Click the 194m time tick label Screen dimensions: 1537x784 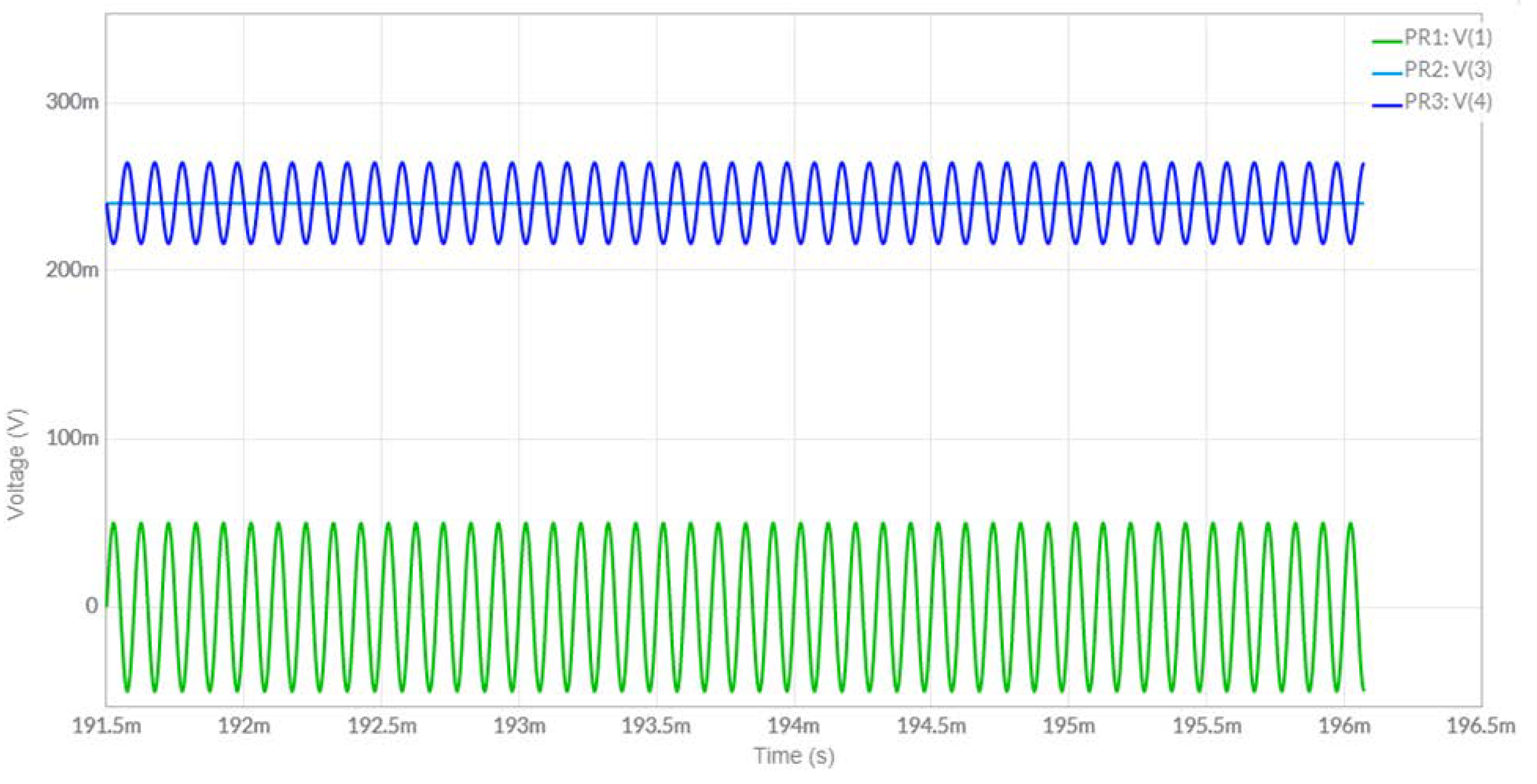point(794,726)
